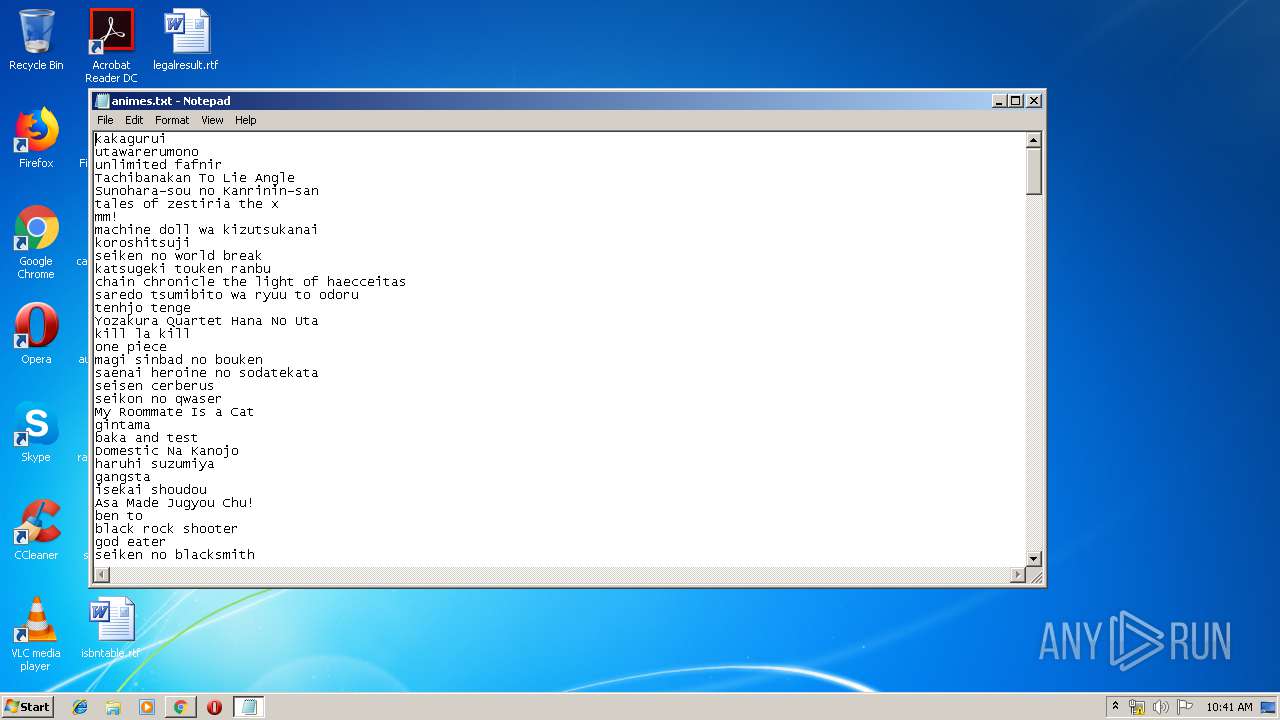Open isbntable.rtf desktop file
The height and width of the screenshot is (720, 1280).
(110, 628)
